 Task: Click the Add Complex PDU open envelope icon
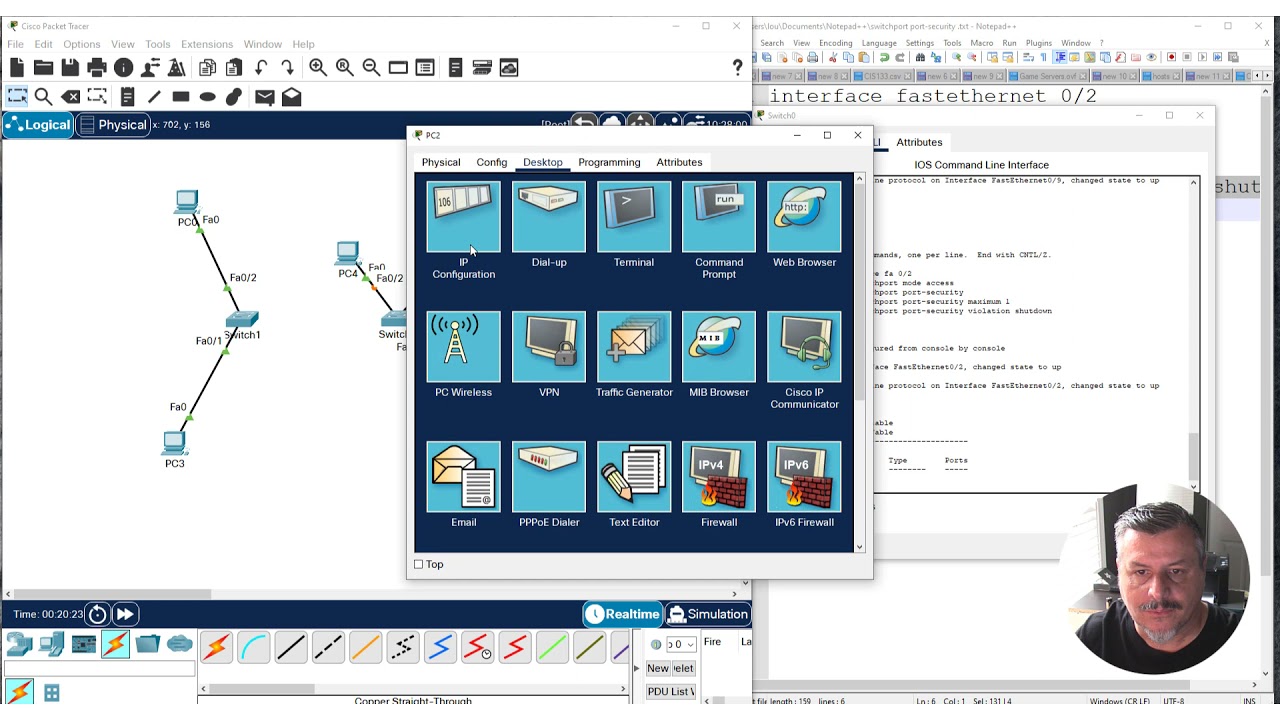pos(291,97)
